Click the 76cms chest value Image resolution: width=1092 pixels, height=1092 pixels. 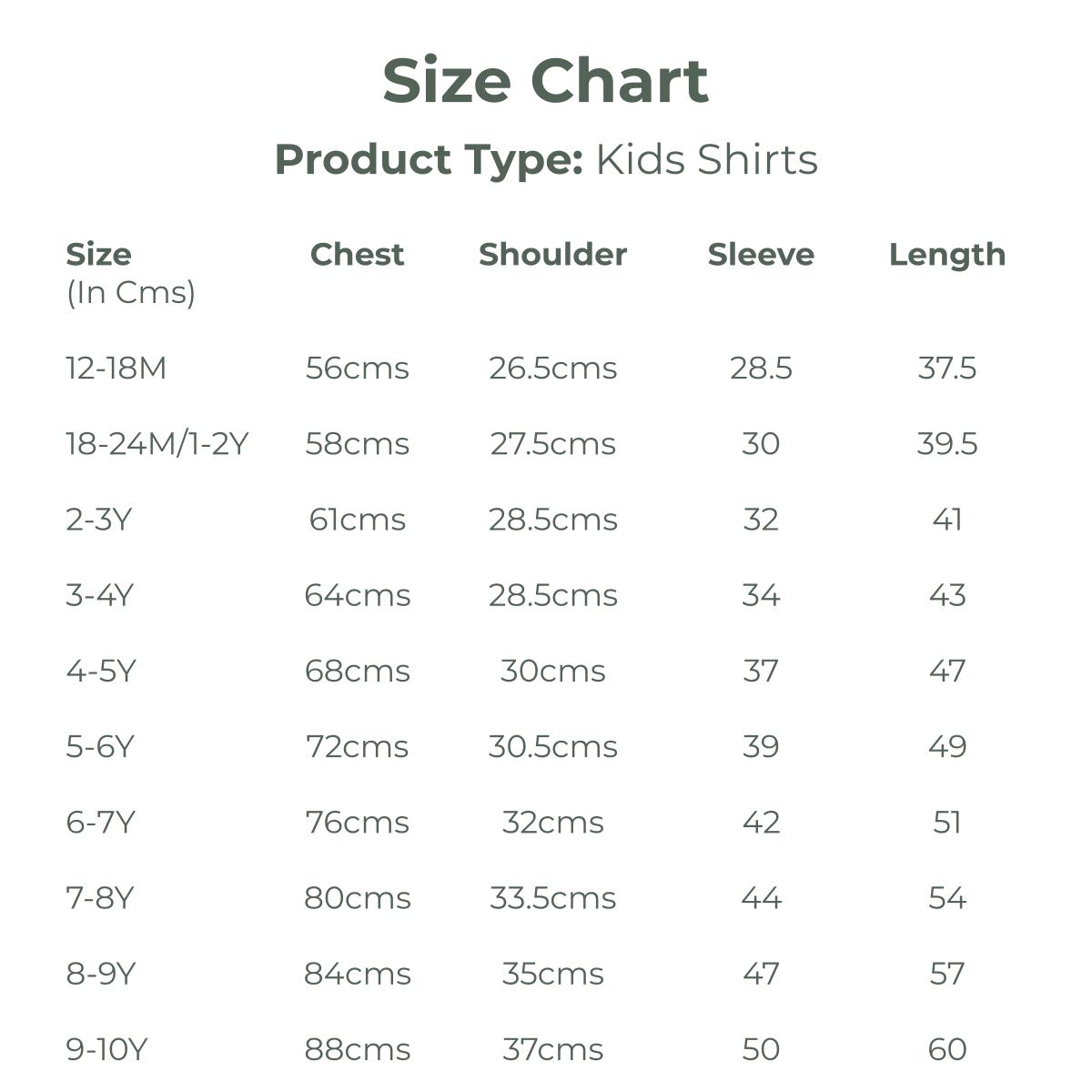point(357,823)
